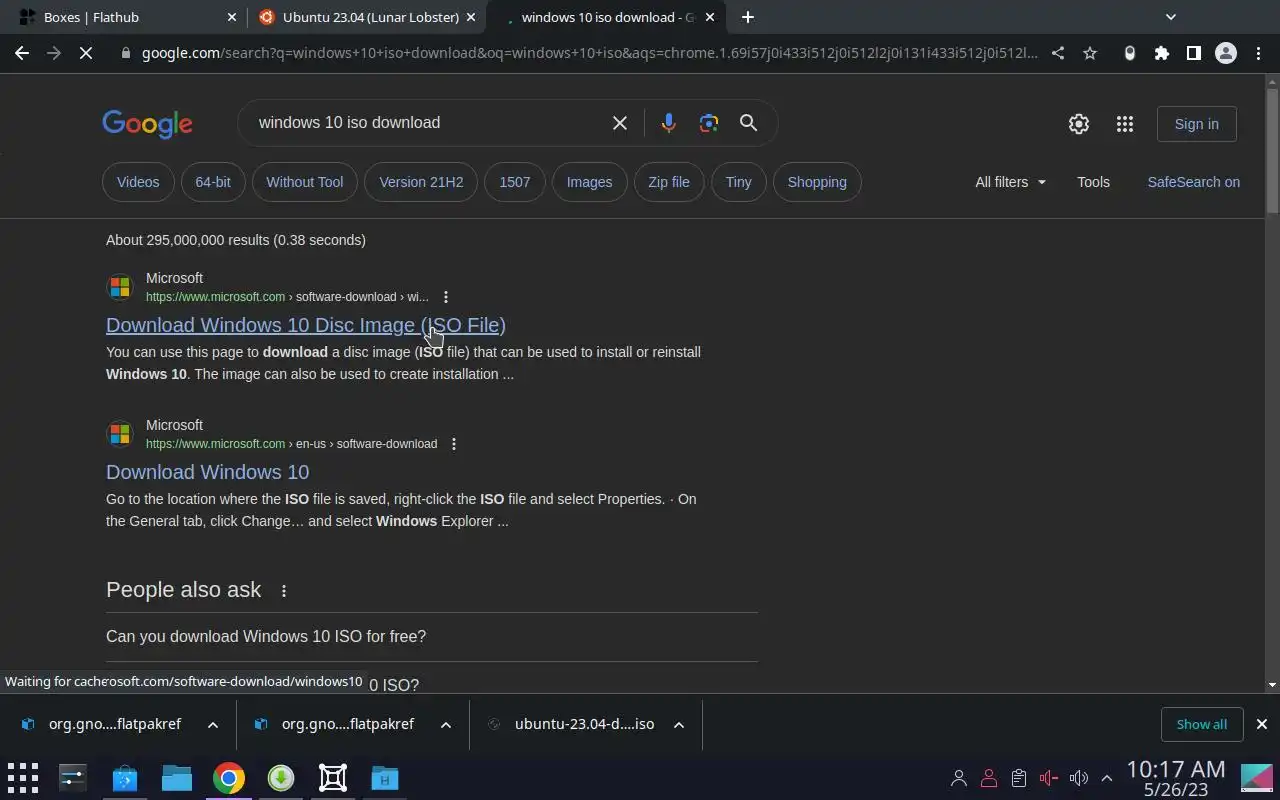
Task: Expand 'Can you download Windows 10 ISO for free?'
Action: (431, 637)
